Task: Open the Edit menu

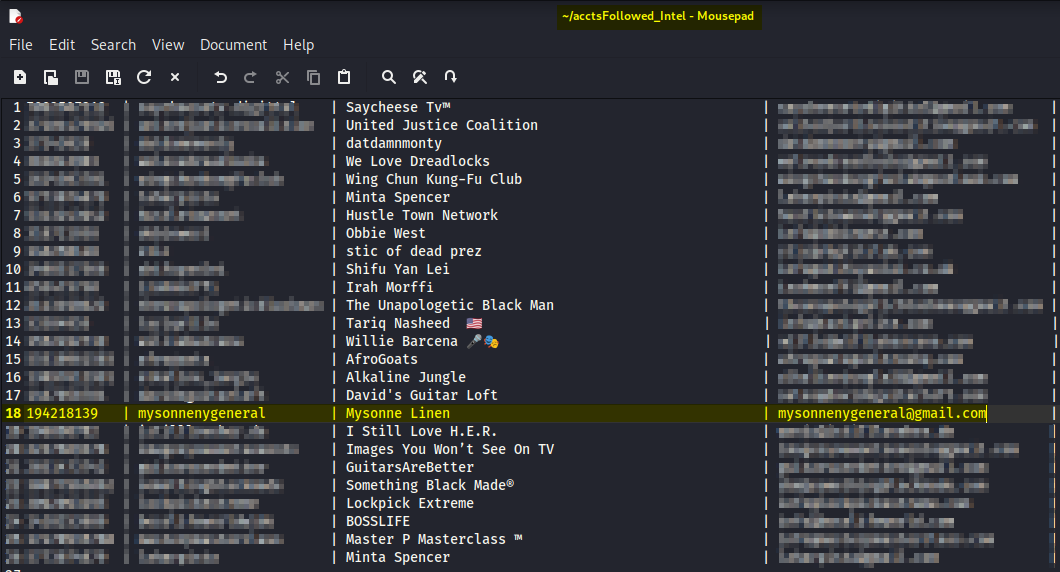Action: tap(62, 45)
